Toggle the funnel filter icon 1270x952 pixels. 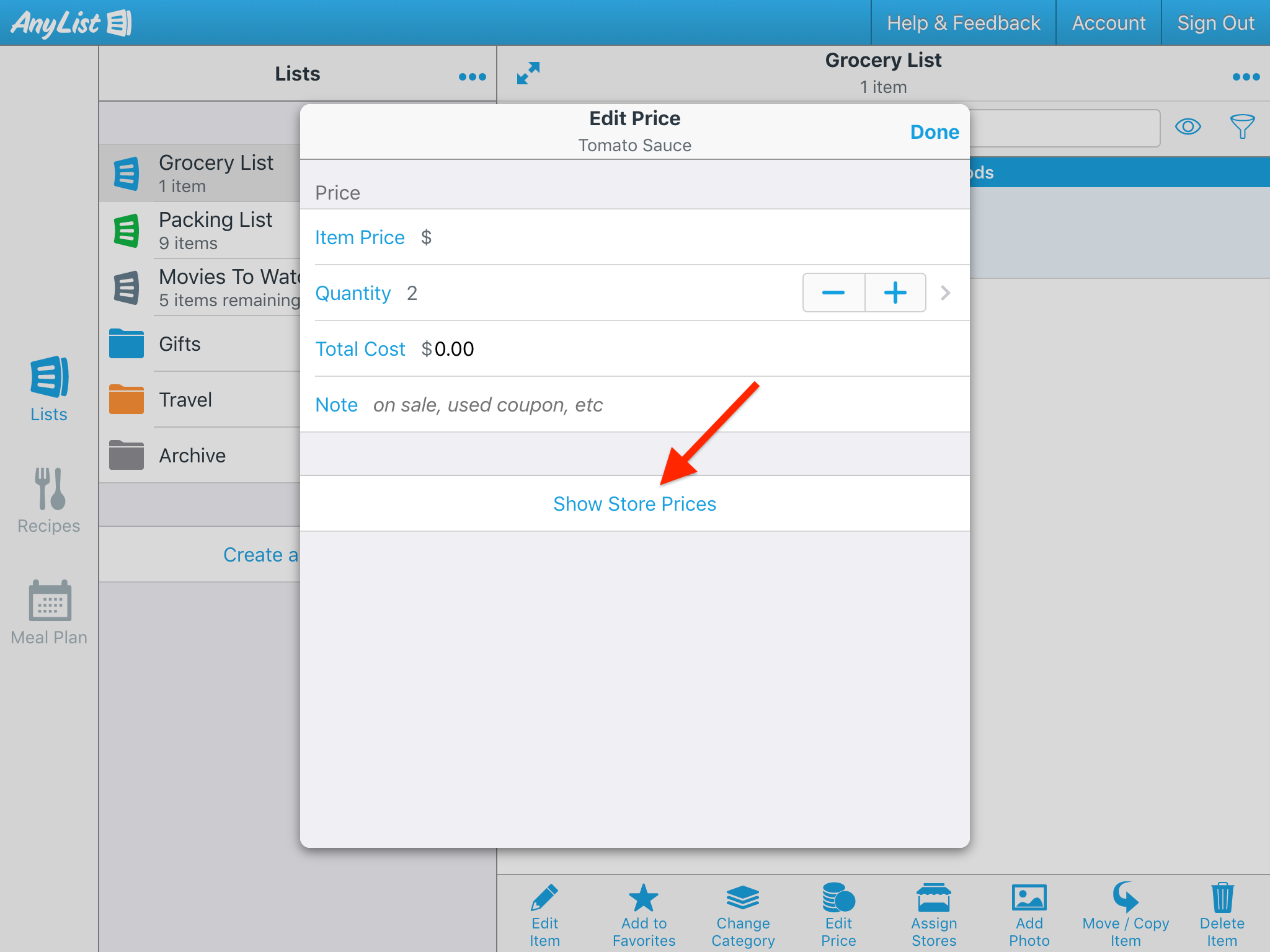pos(1242,127)
